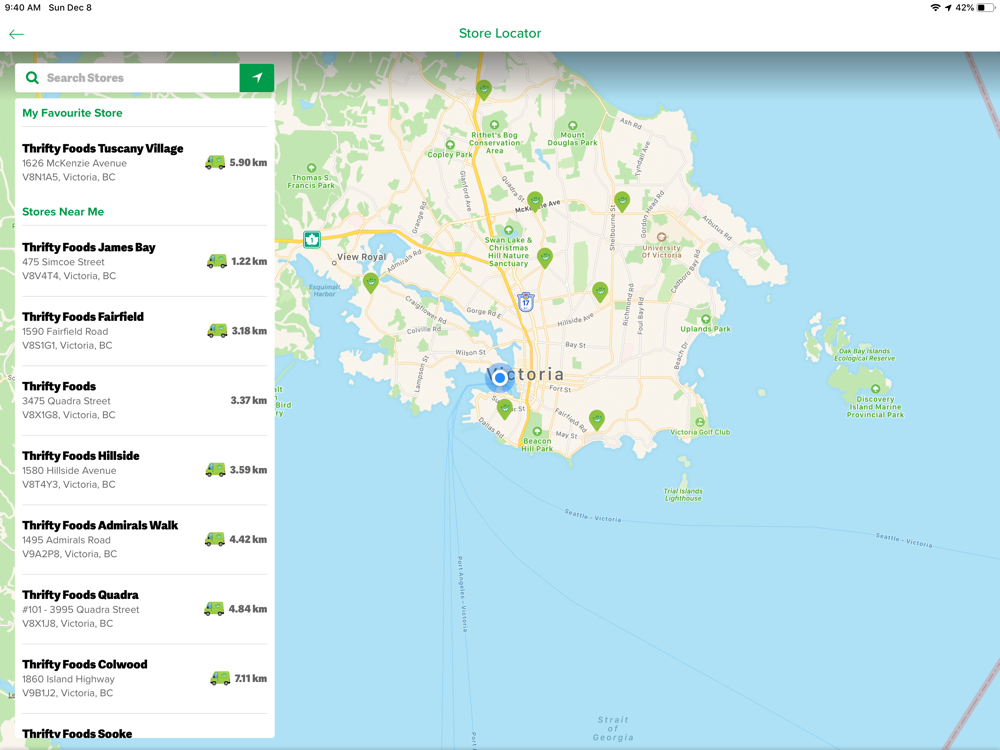1000x750 pixels.
Task: Focus the Search Stores field
Action: click(x=128, y=78)
